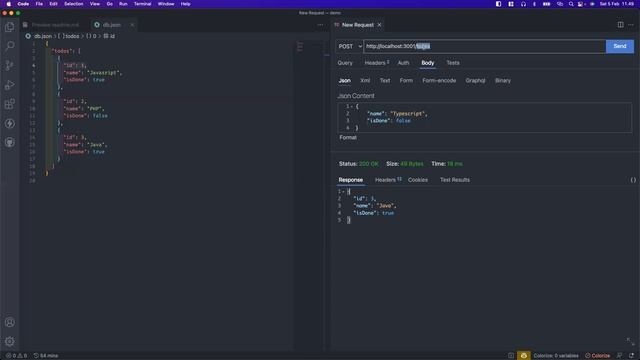The width and height of the screenshot is (640, 360).
Task: Open the Source Control view
Action: pyautogui.click(x=9, y=65)
